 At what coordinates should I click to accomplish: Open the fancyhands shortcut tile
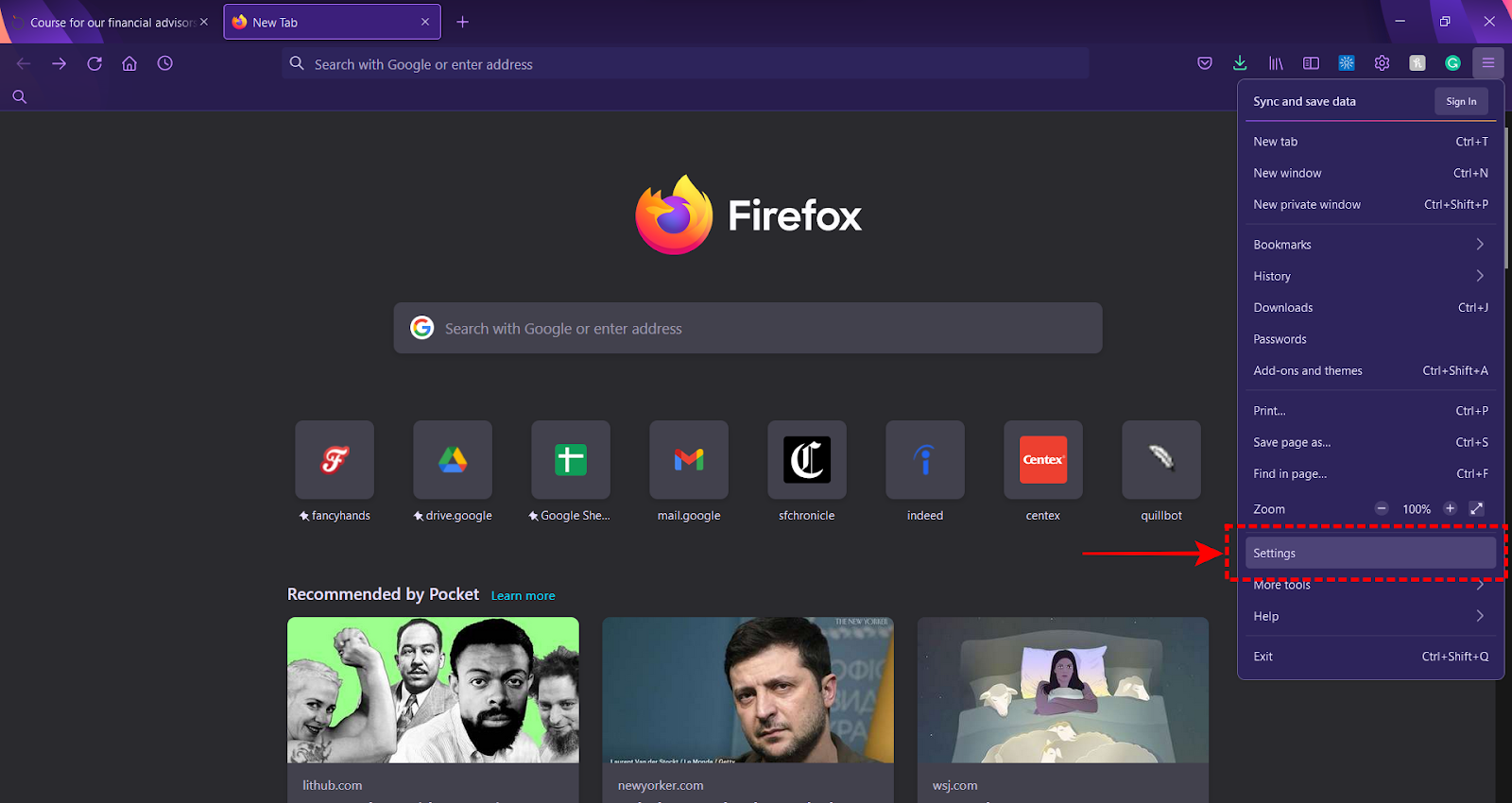(x=335, y=460)
